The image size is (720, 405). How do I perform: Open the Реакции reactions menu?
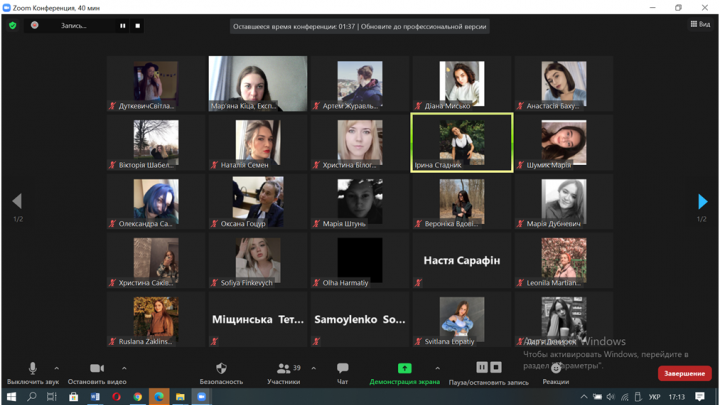(556, 371)
